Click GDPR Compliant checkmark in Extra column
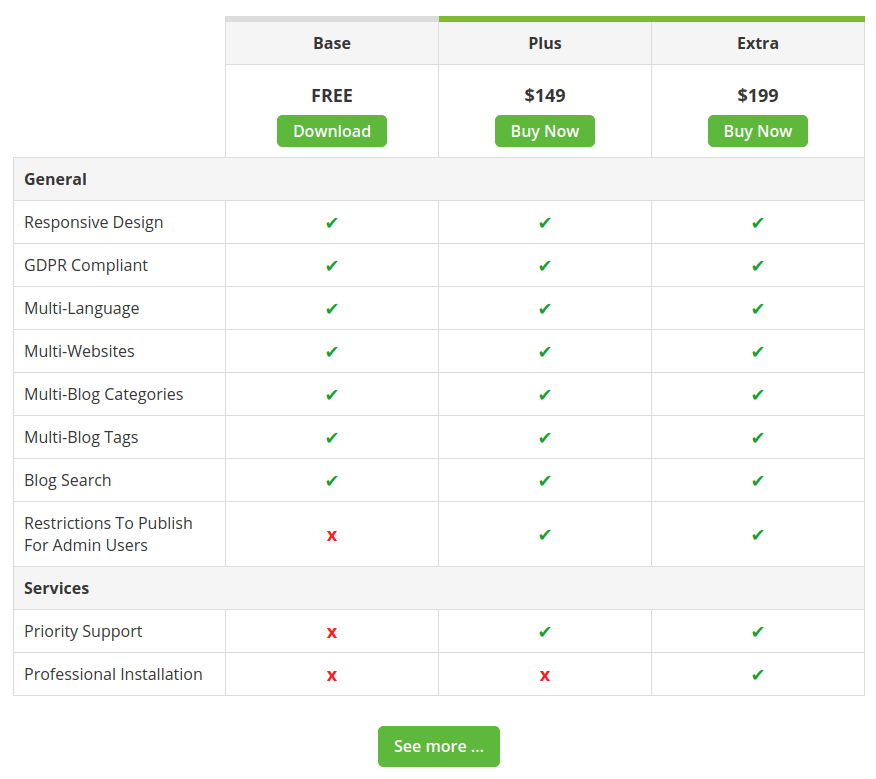 coord(758,266)
